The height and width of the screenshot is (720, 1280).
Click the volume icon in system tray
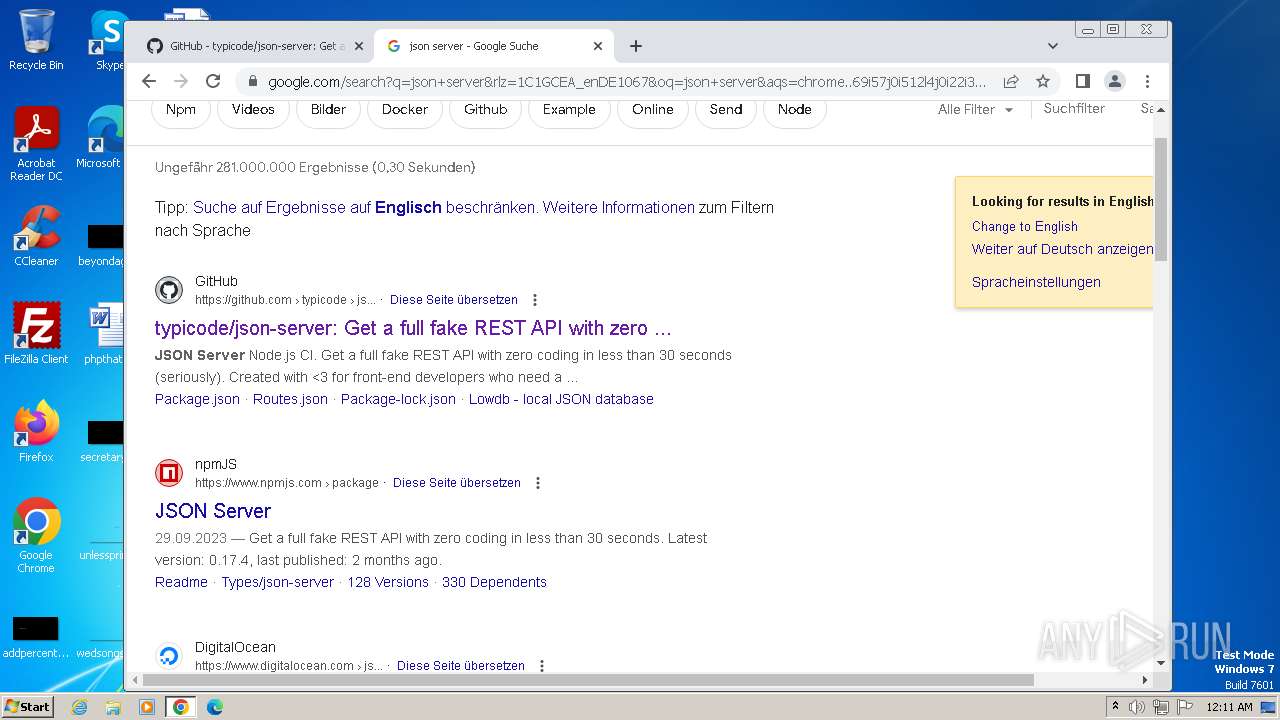1136,707
